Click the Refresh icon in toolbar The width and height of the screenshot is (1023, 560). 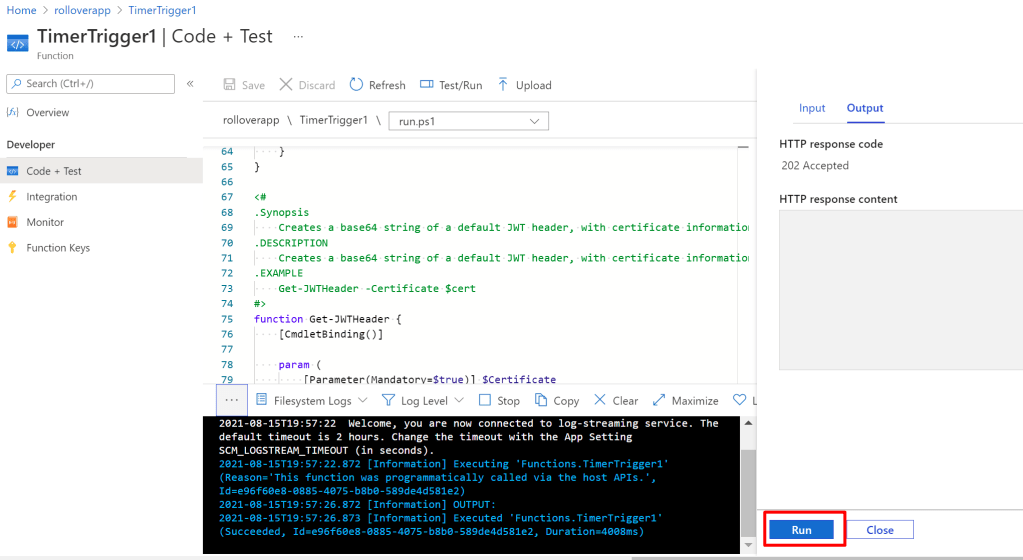pos(356,85)
